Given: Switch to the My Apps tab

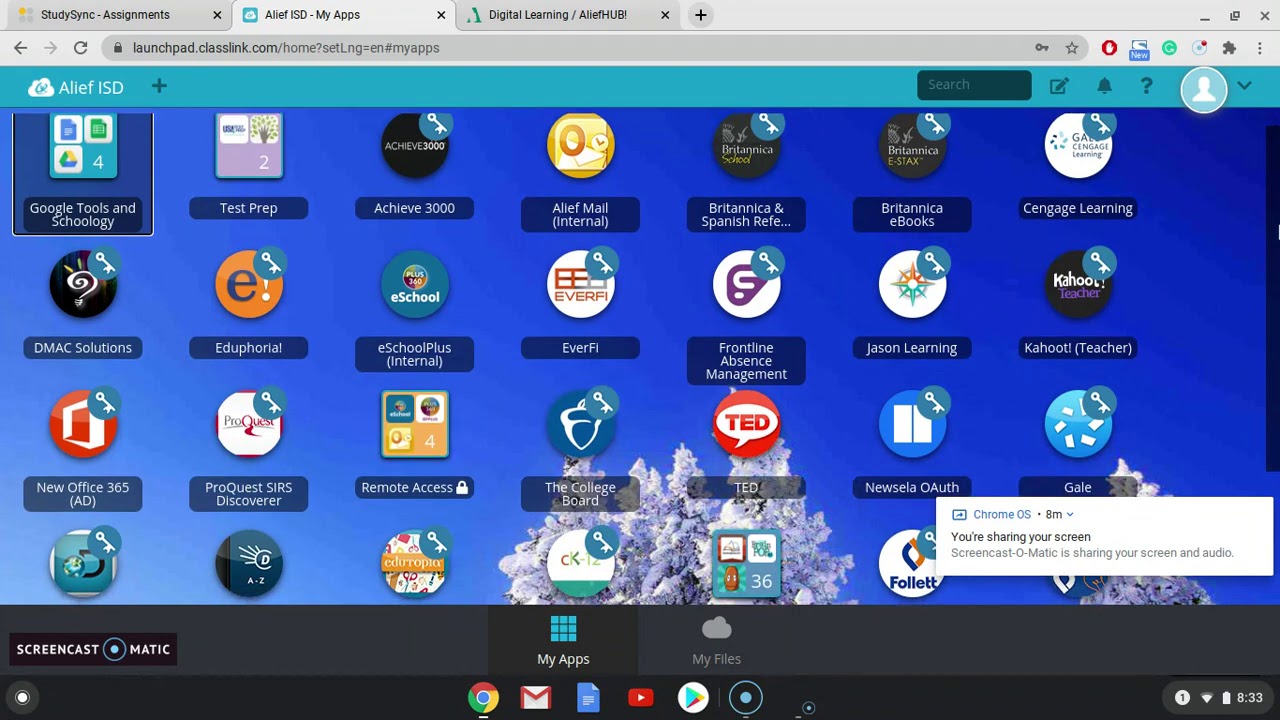Looking at the screenshot, I should (563, 641).
